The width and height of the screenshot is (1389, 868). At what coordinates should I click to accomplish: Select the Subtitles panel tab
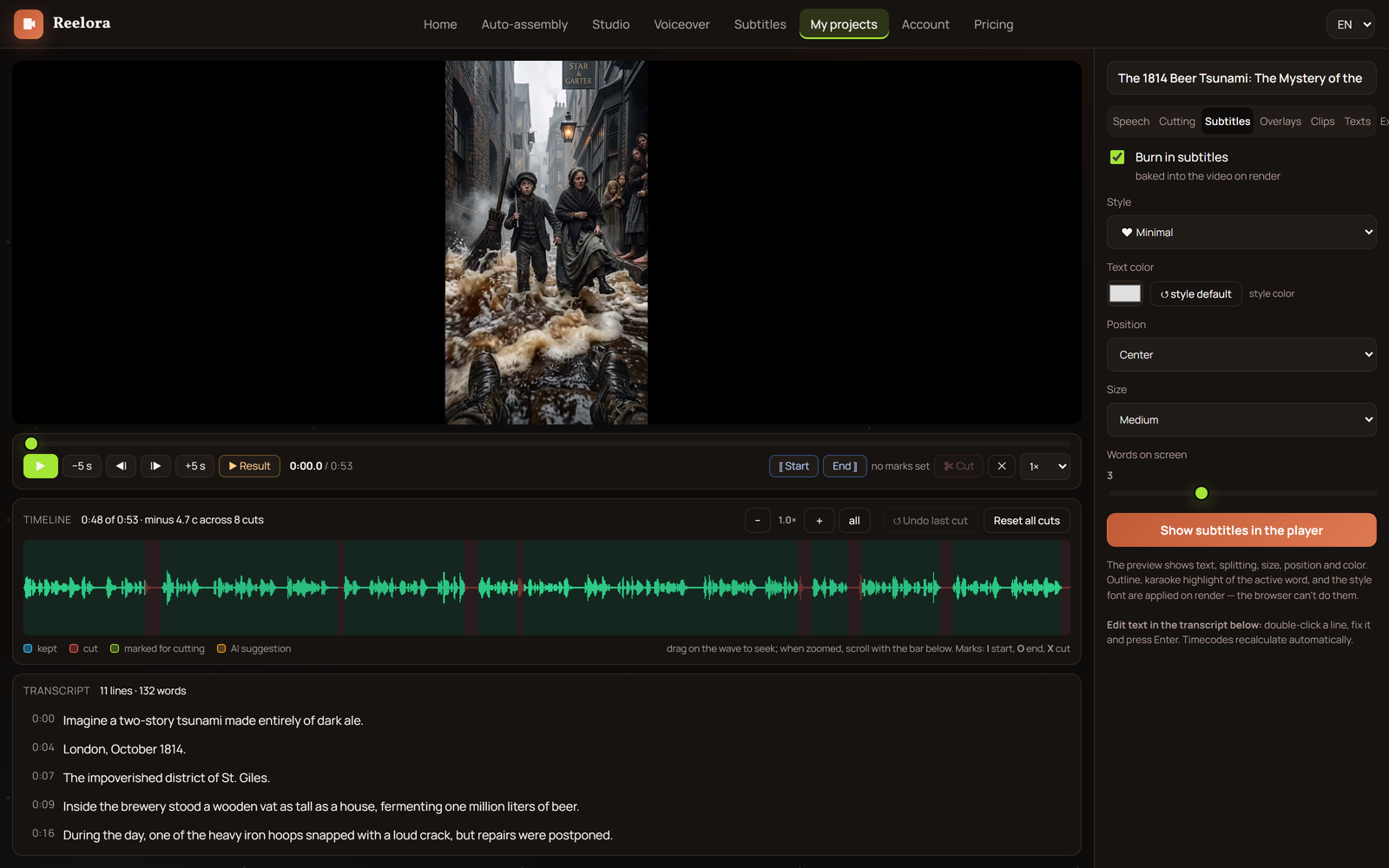click(1228, 122)
